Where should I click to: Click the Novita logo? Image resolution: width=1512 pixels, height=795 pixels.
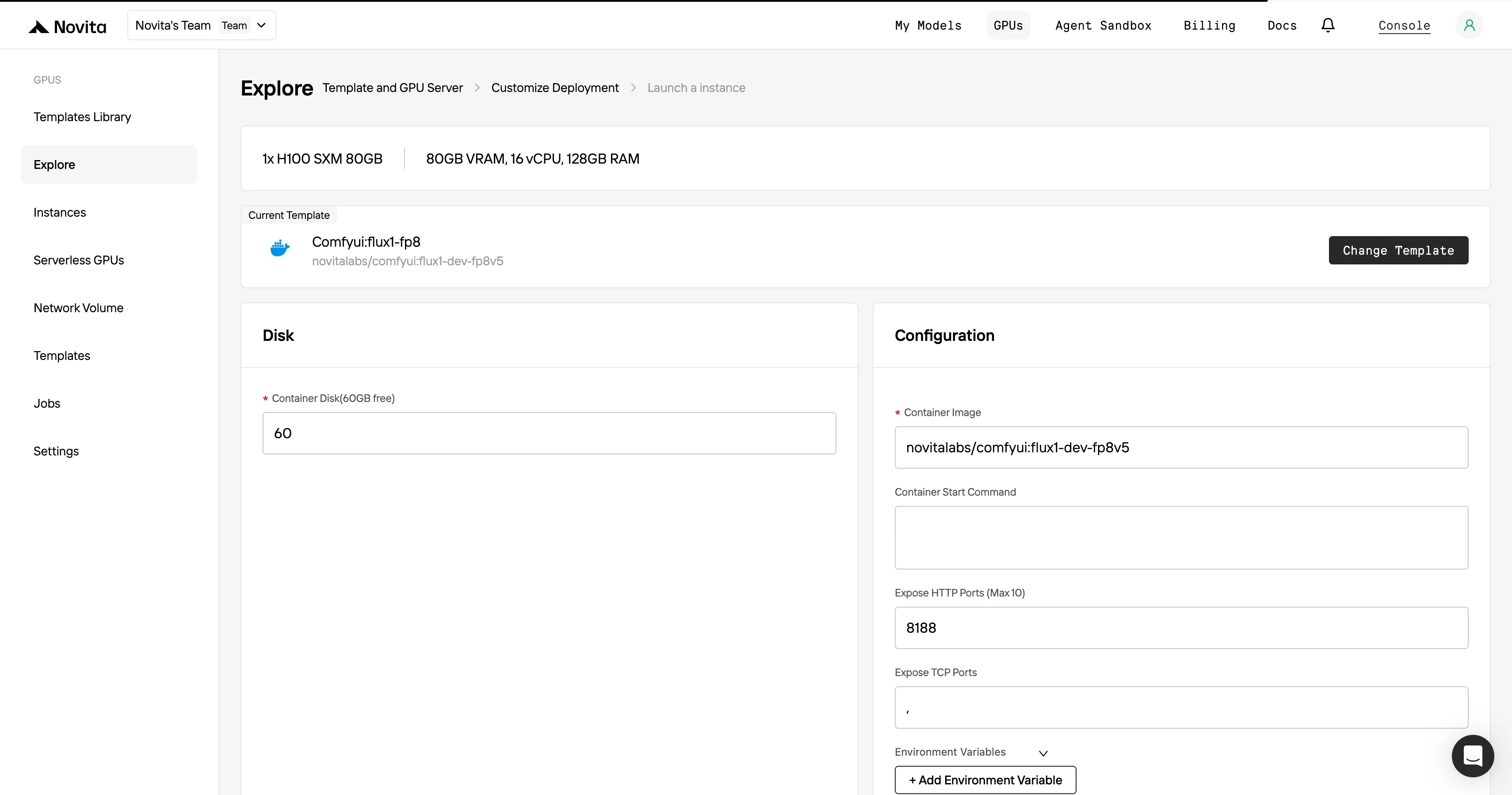tap(68, 27)
